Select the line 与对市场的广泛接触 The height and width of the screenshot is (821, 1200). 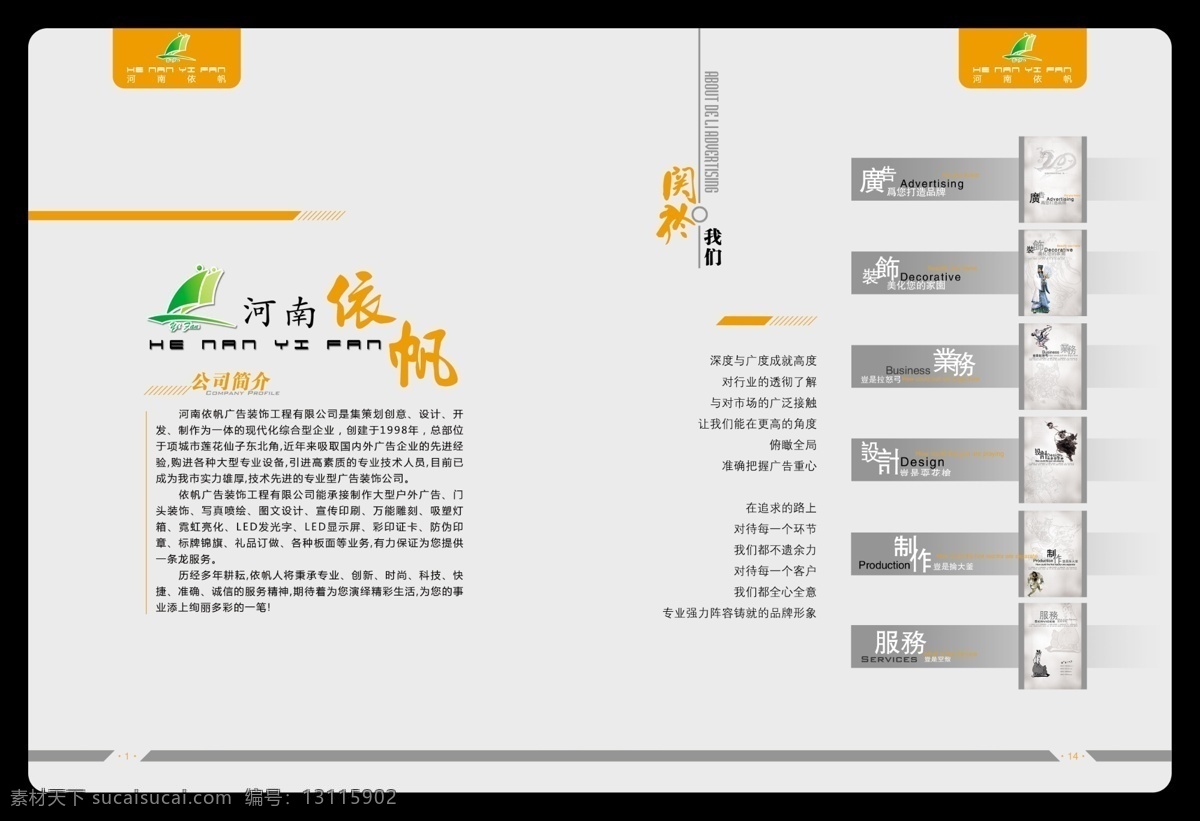click(x=763, y=402)
